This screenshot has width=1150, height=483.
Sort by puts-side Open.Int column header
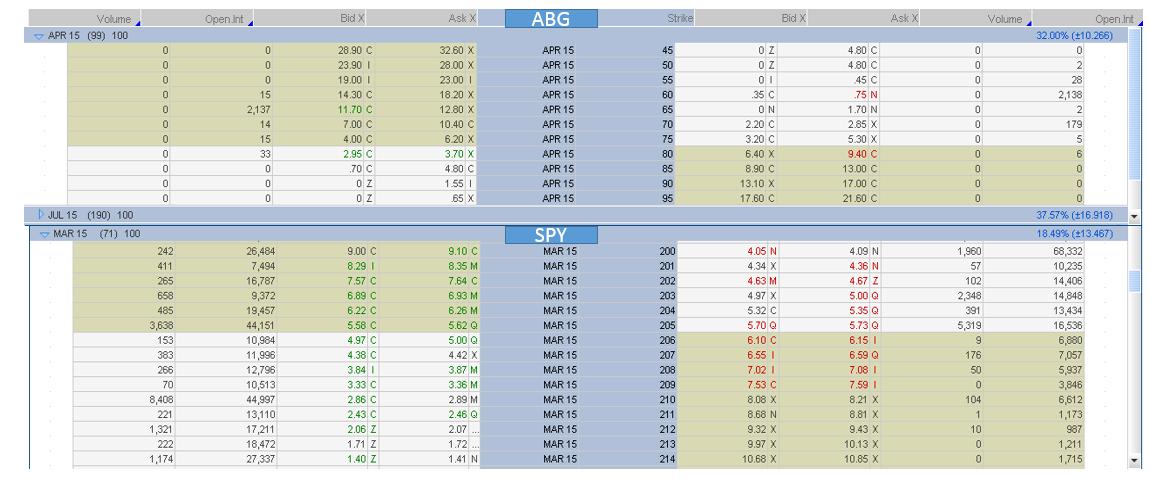(1114, 19)
